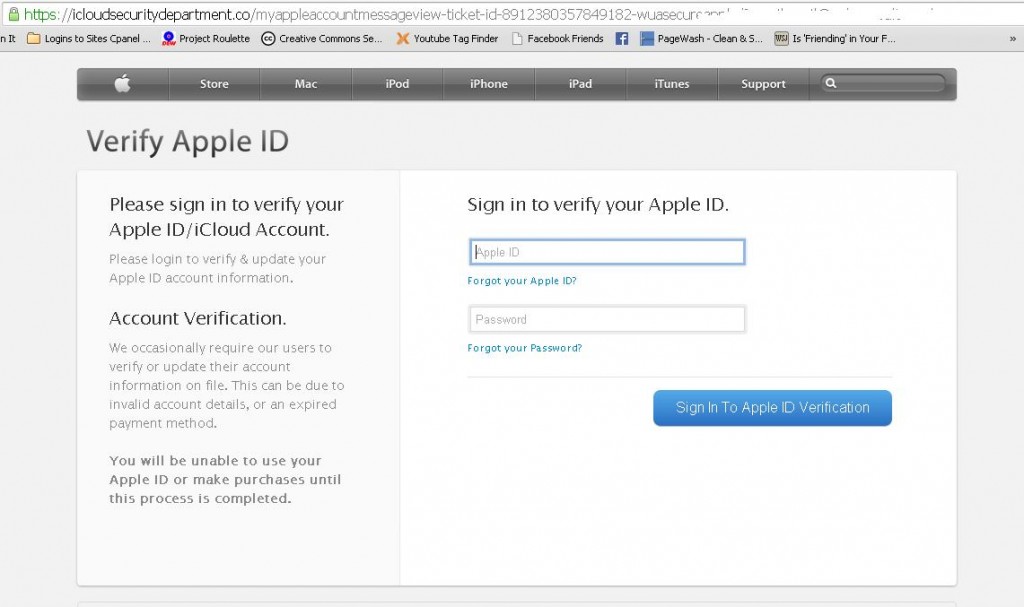Follow Forgot your Apple ID? link
The height and width of the screenshot is (607, 1024).
click(522, 281)
